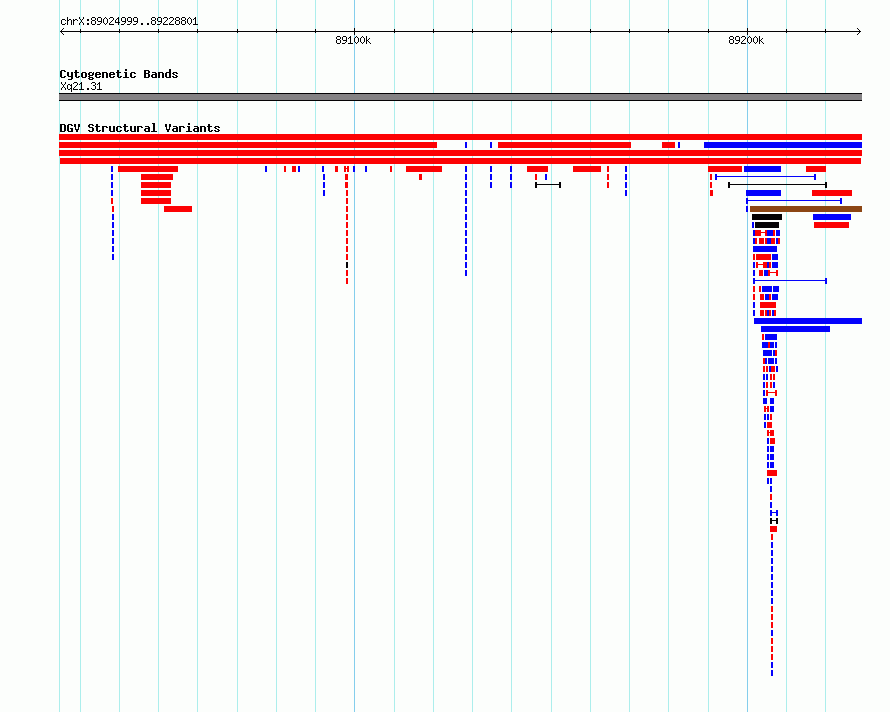The width and height of the screenshot is (890, 712).
Task: Click the topmost full-width red variant bar
Action: (460, 137)
